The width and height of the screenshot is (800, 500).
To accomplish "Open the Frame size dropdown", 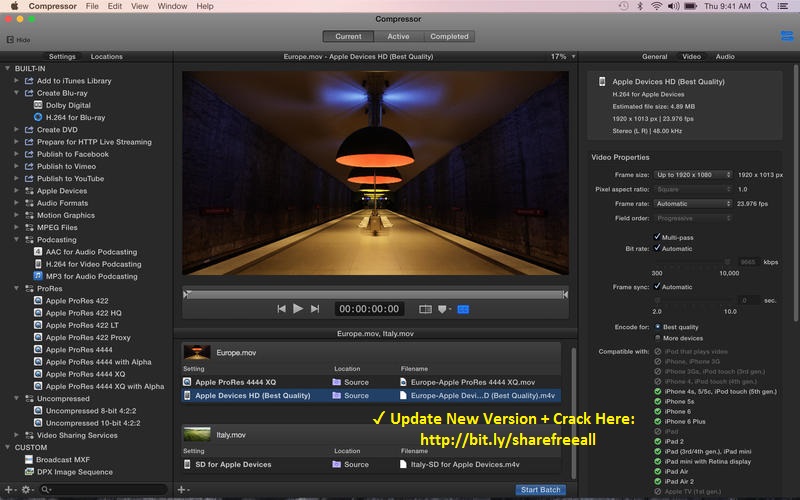I will point(693,174).
